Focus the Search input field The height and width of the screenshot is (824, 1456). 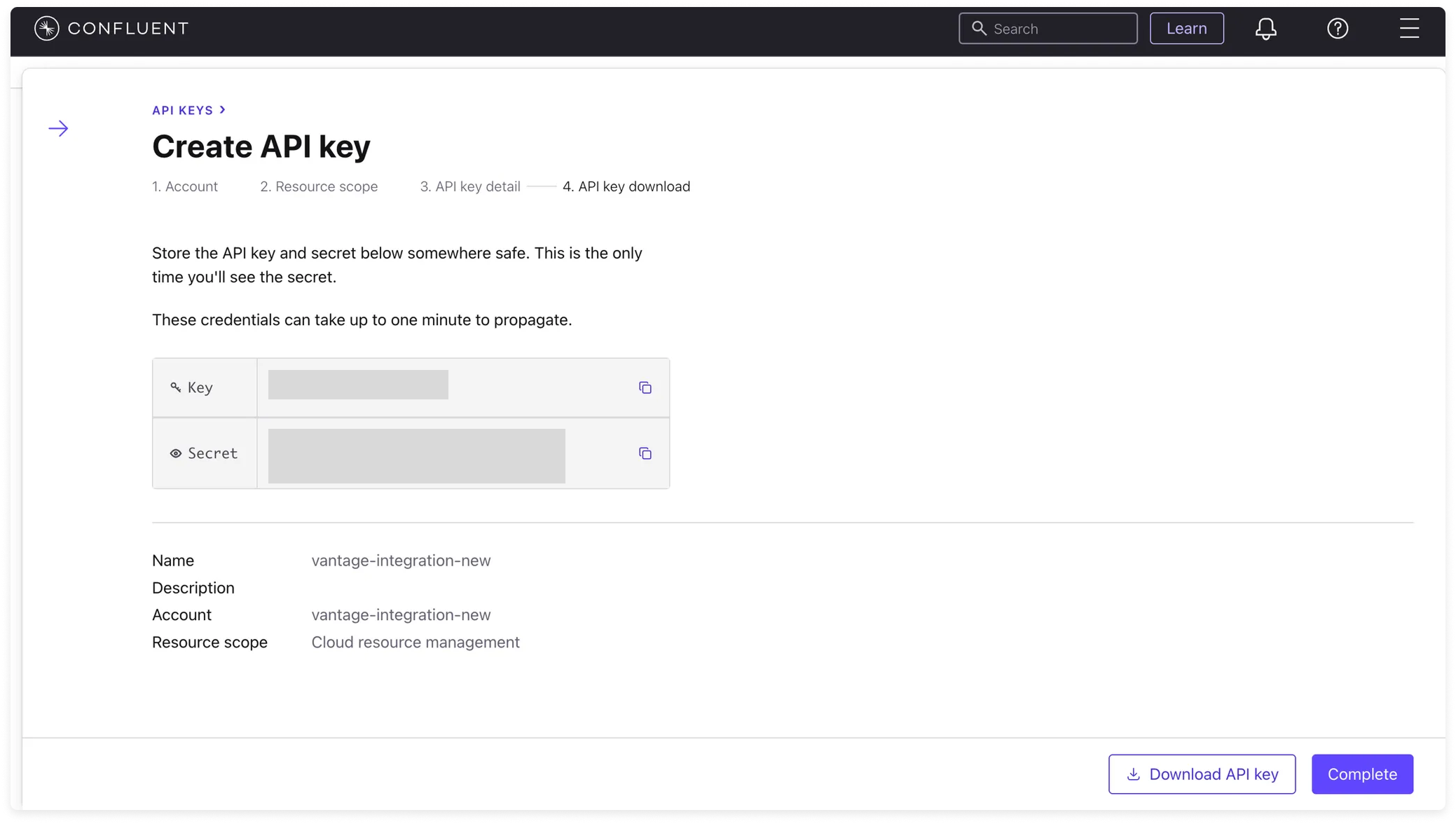[1048, 29]
